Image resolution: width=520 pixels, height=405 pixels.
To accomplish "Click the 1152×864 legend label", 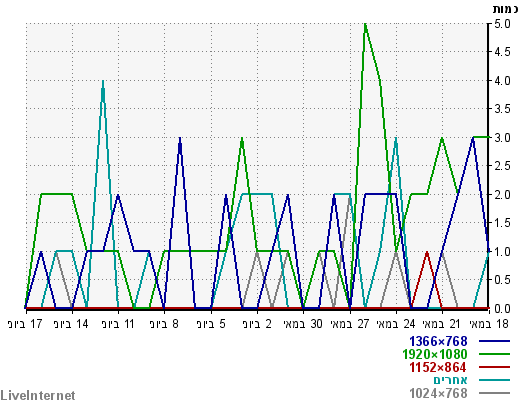I will click(438, 367).
